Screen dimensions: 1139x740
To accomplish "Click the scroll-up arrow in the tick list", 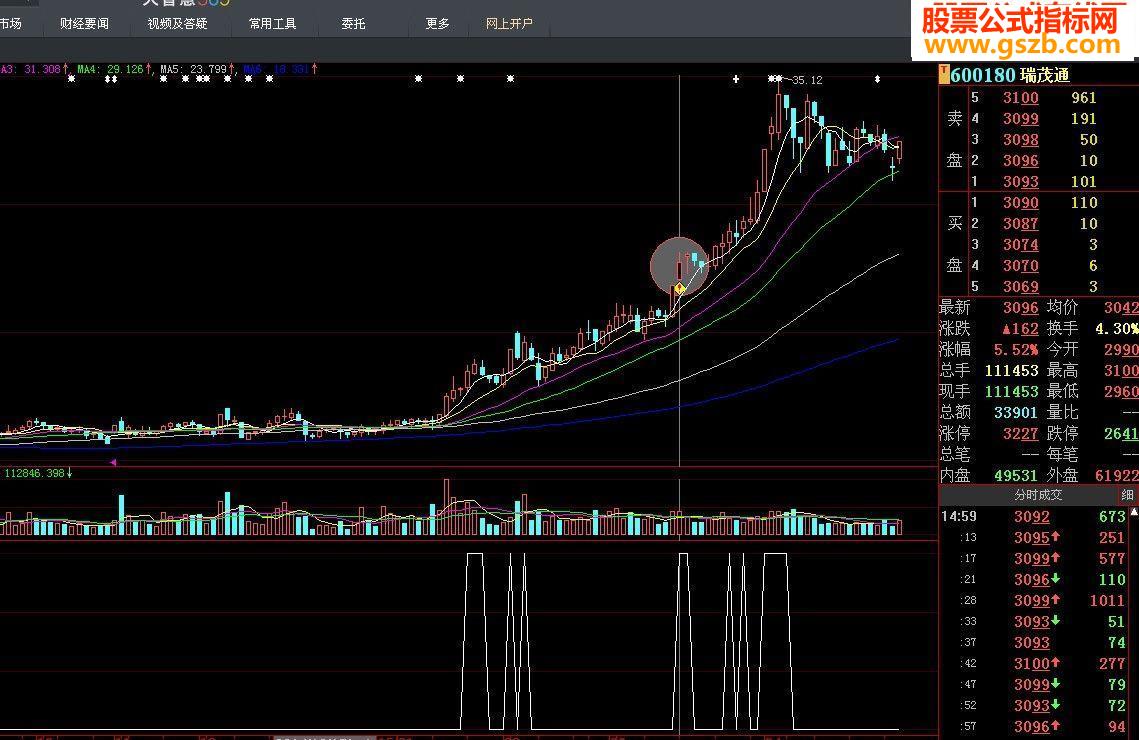I will 1134,513.
